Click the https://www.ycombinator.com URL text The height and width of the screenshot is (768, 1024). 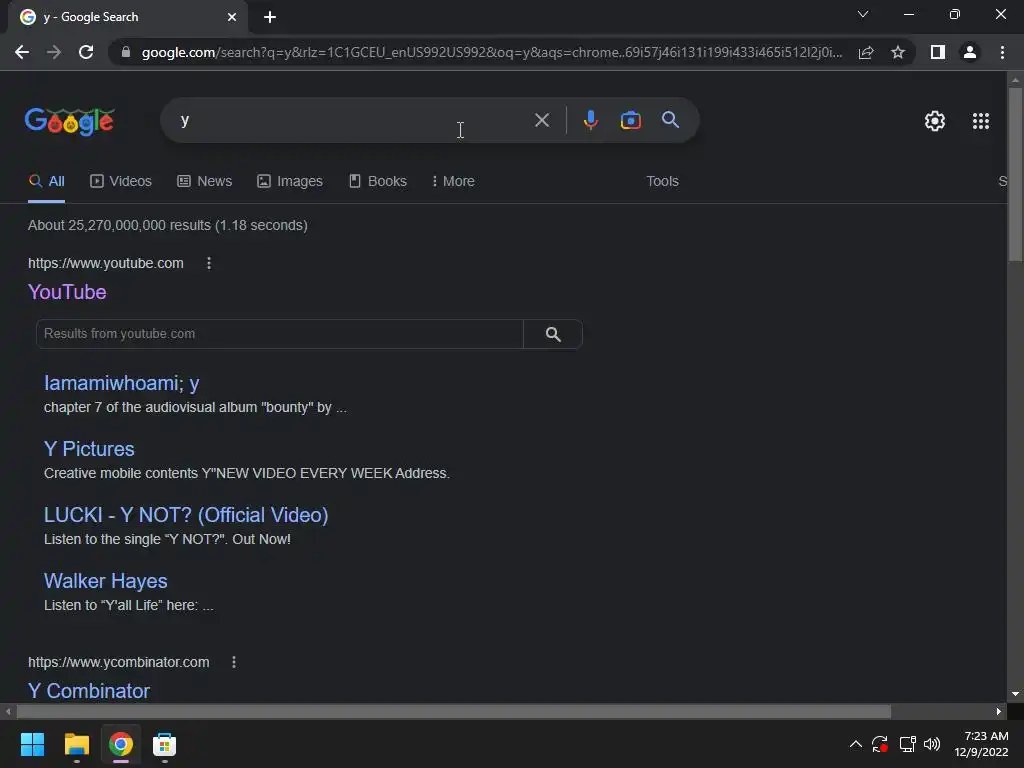coord(119,662)
